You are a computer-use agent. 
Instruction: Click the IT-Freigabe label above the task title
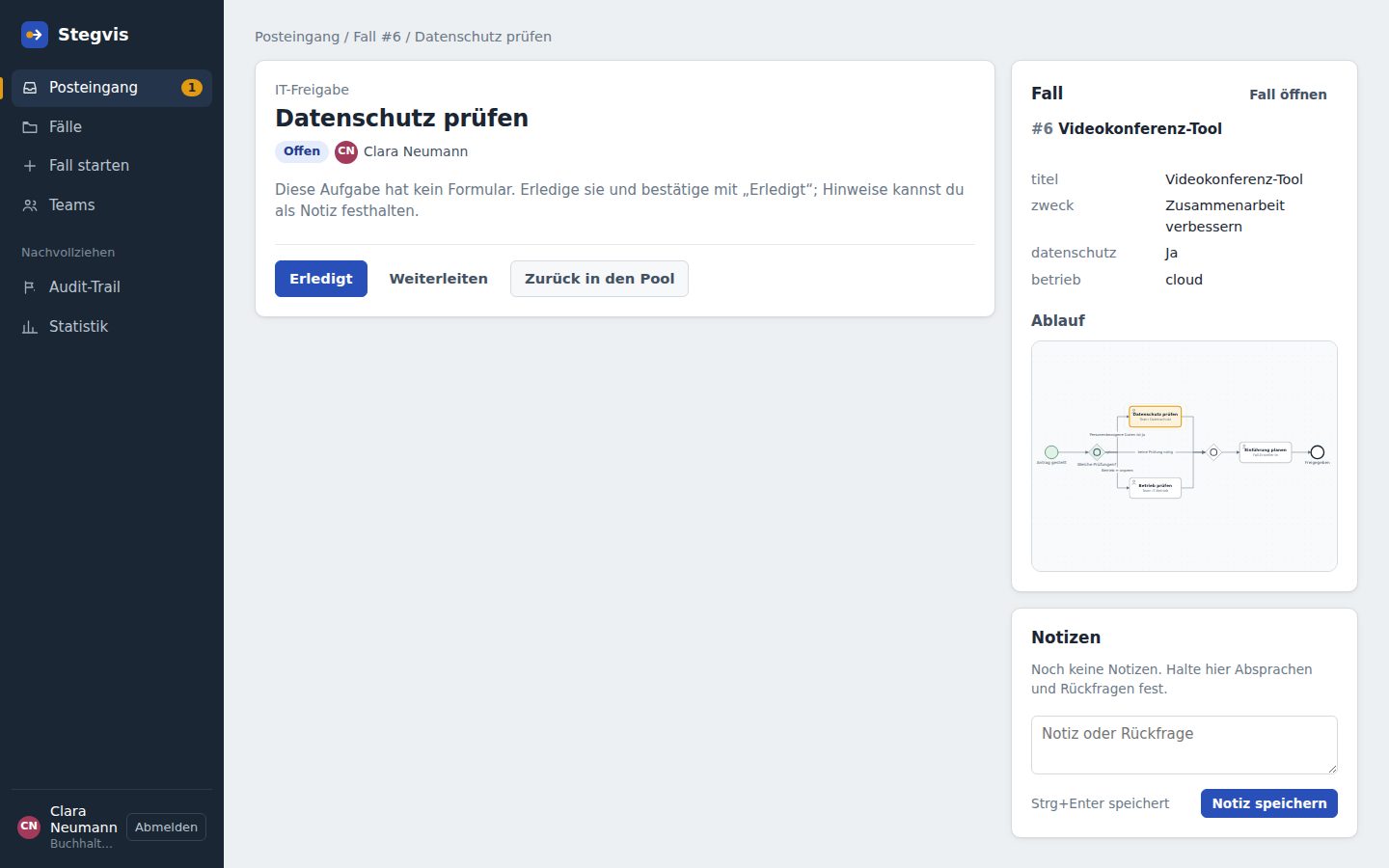(312, 90)
